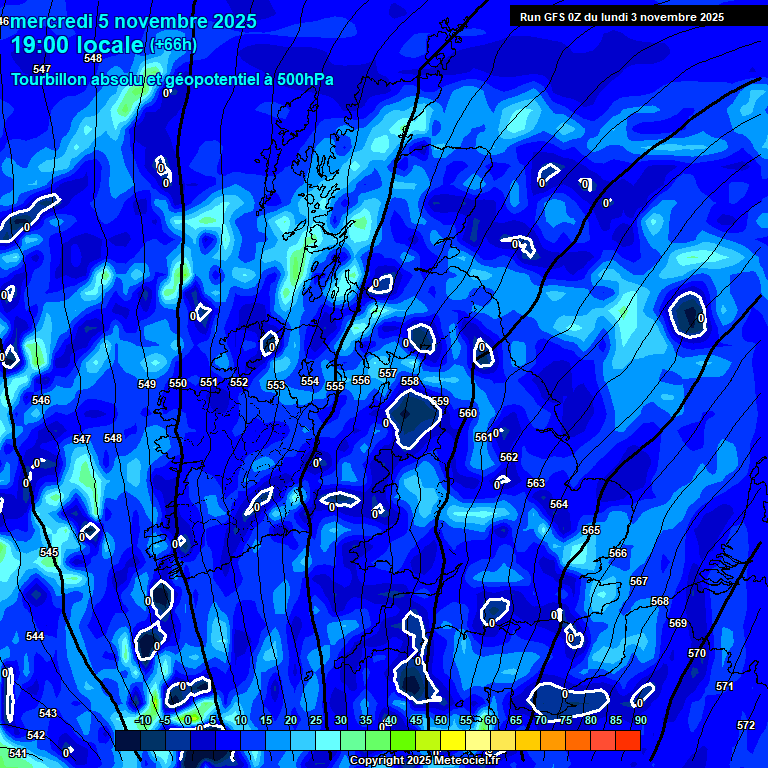Click the legend value '65'
The width and height of the screenshot is (768, 768).
(516, 720)
